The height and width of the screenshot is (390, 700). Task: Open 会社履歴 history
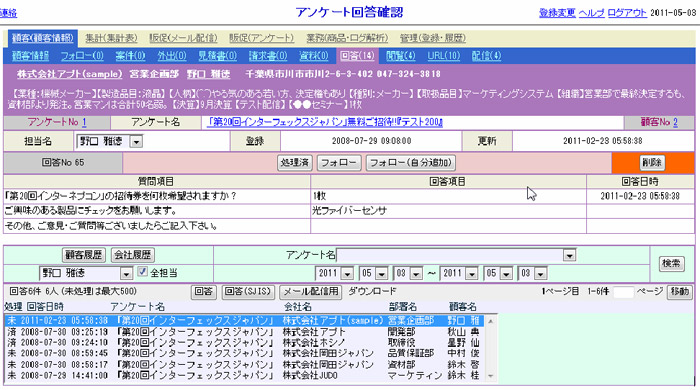tap(132, 255)
